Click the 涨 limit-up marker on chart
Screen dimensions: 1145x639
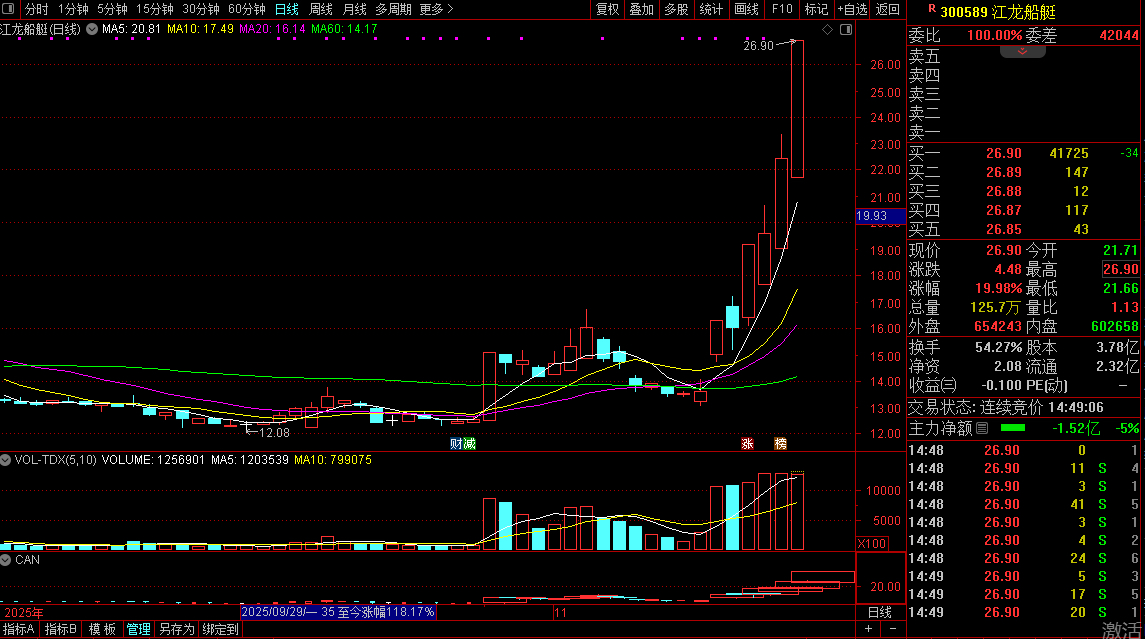click(x=747, y=443)
